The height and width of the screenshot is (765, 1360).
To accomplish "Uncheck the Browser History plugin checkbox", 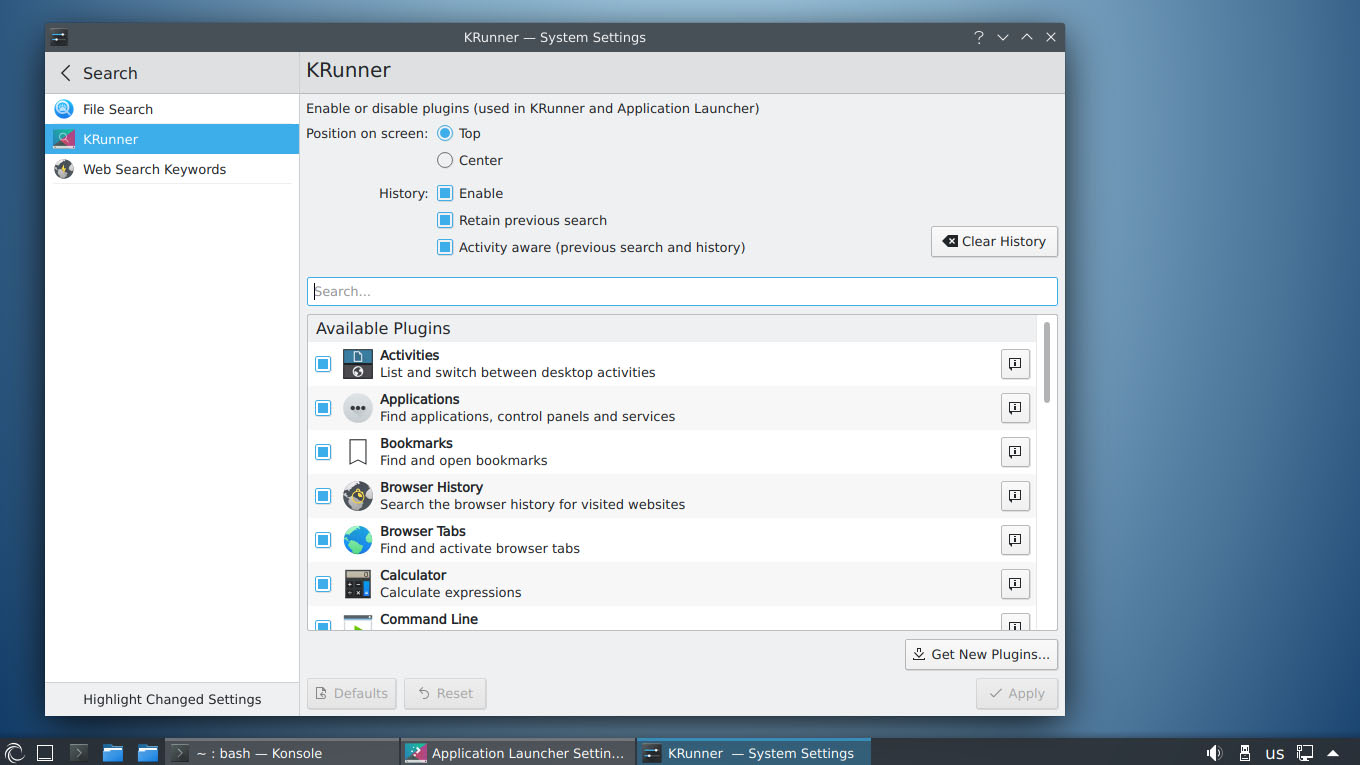I will pyautogui.click(x=323, y=496).
